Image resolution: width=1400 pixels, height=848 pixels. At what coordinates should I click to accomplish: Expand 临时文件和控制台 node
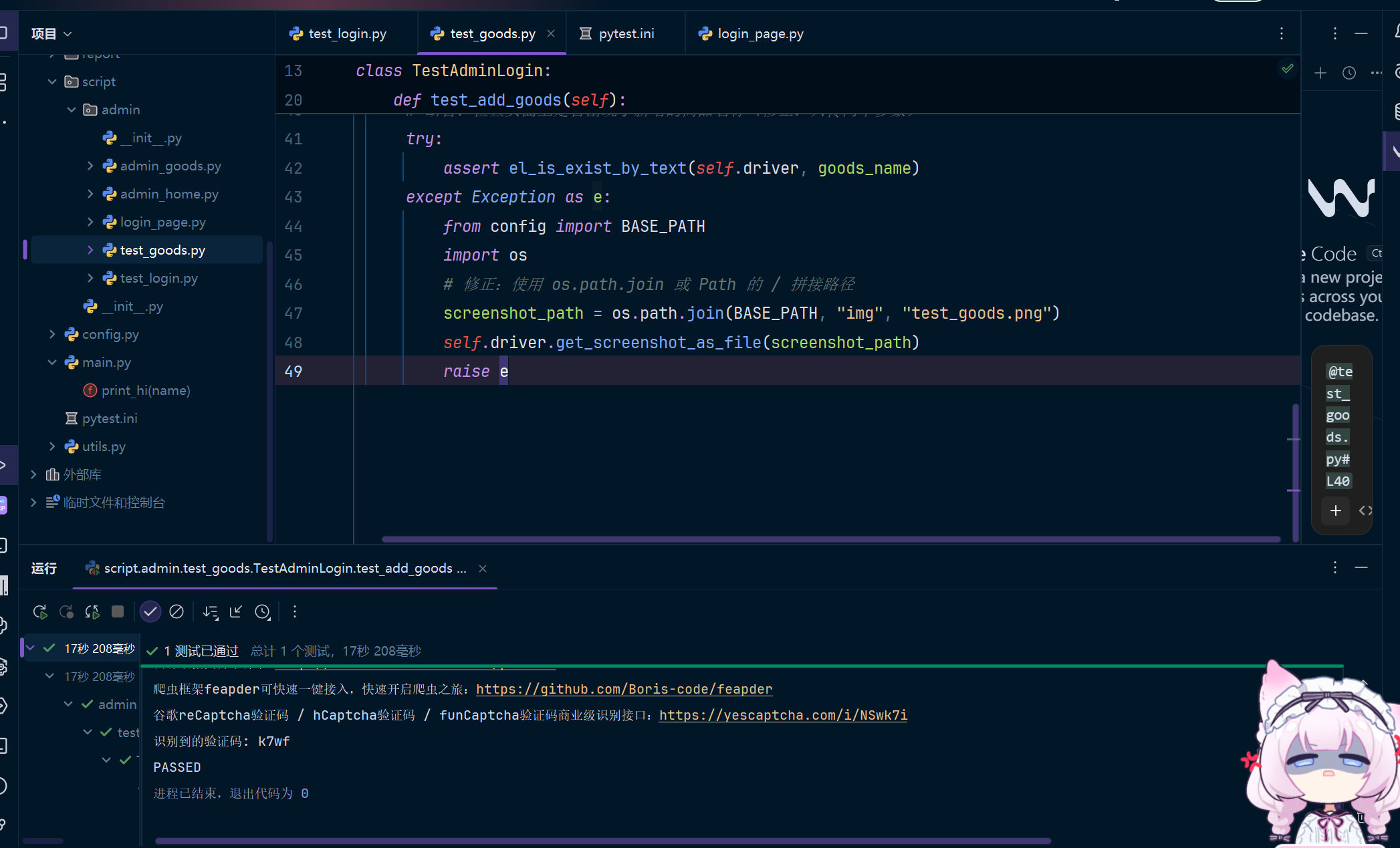(x=33, y=503)
